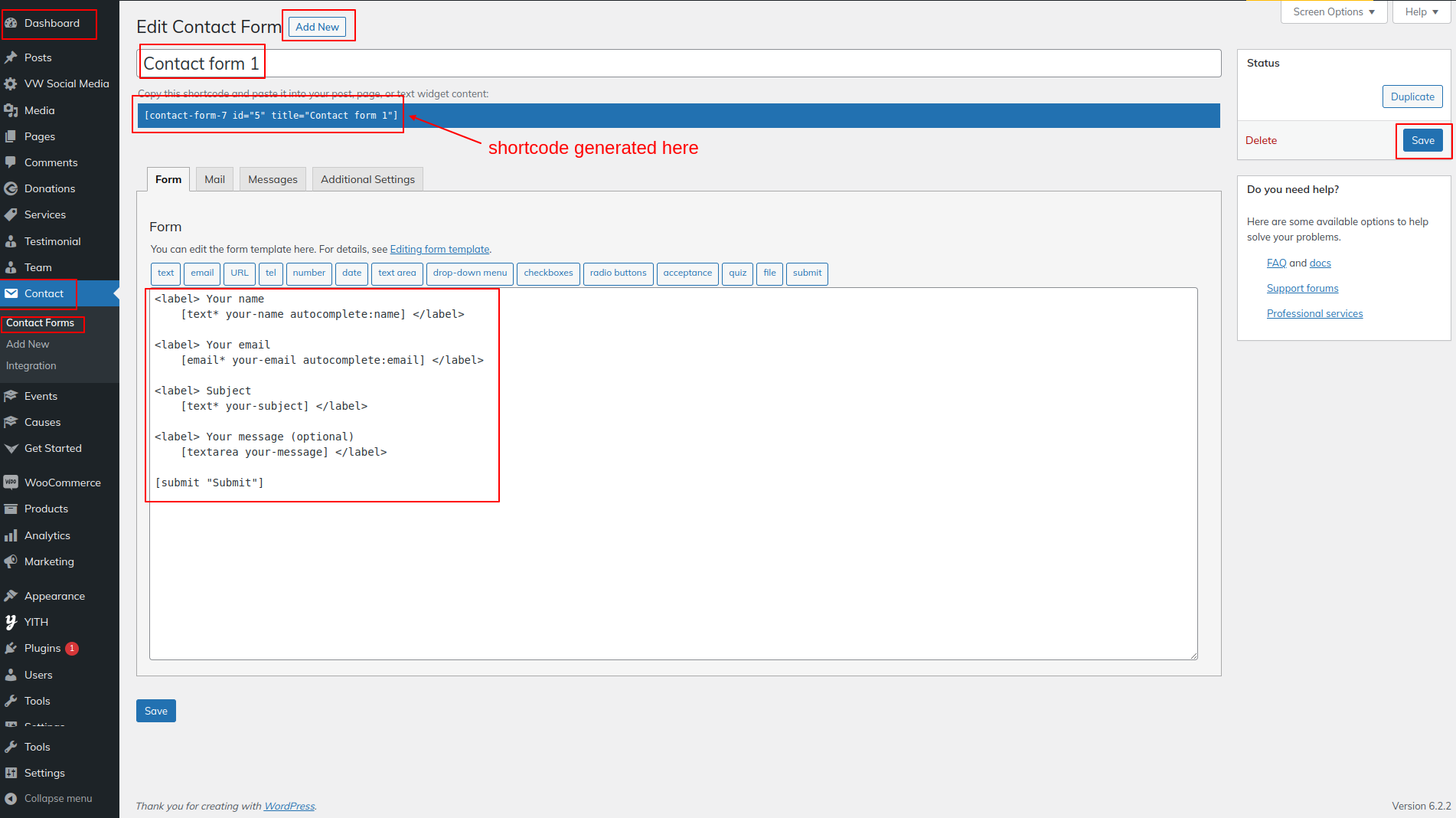The image size is (1456, 818).
Task: Open the Additional Settings tab
Action: pyautogui.click(x=367, y=179)
